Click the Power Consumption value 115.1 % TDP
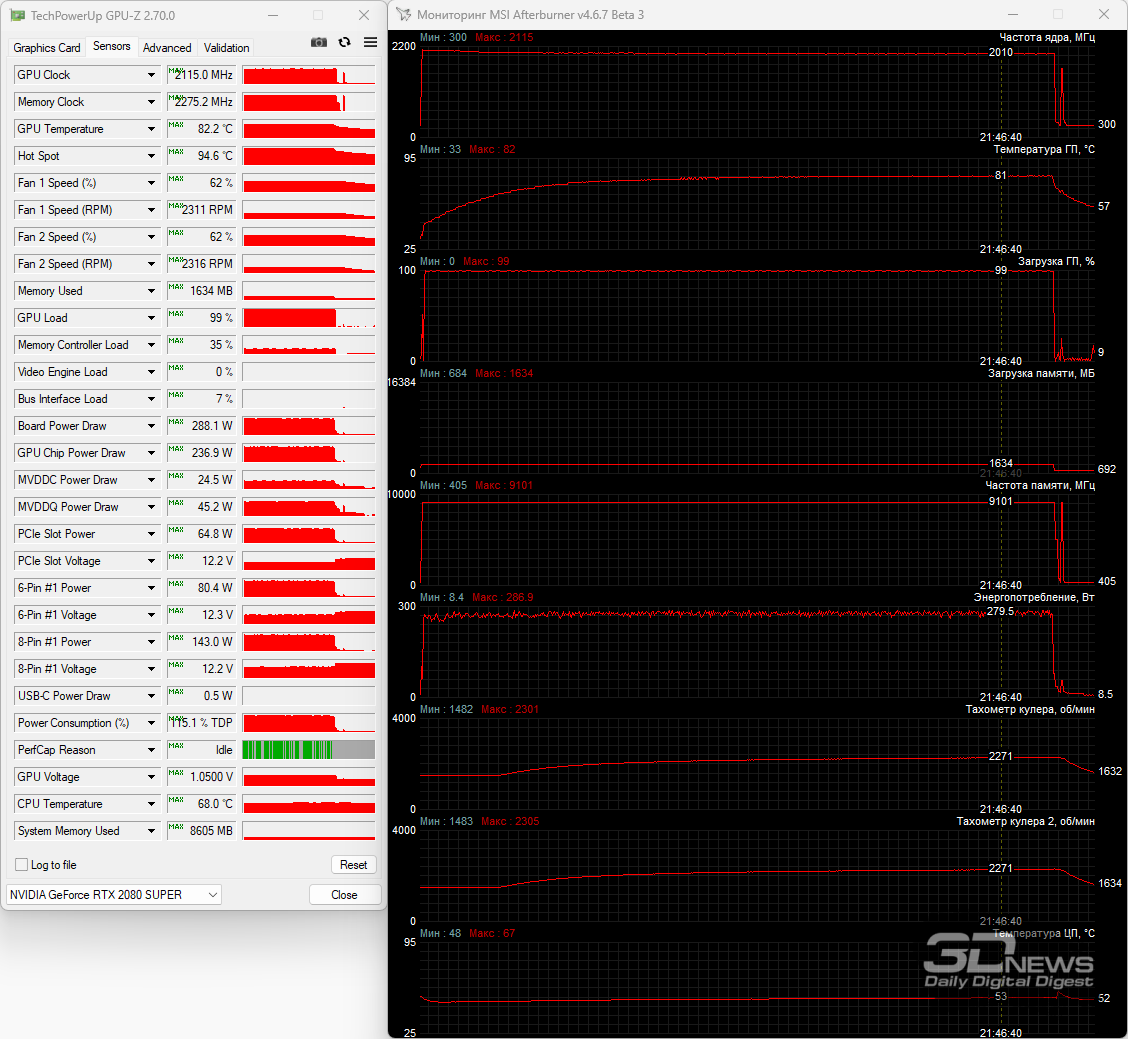 pyautogui.click(x=201, y=723)
